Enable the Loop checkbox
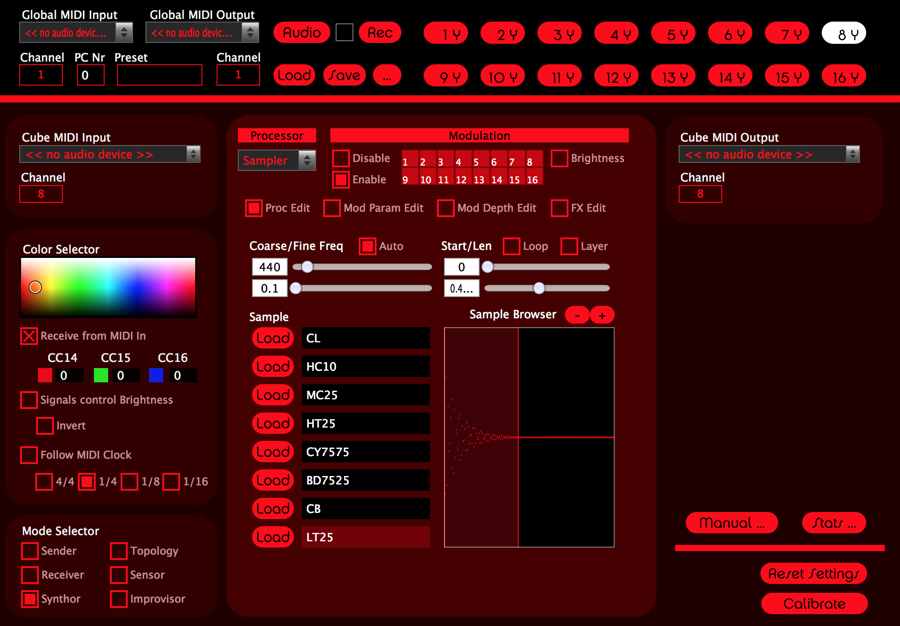900x626 pixels. [x=511, y=246]
